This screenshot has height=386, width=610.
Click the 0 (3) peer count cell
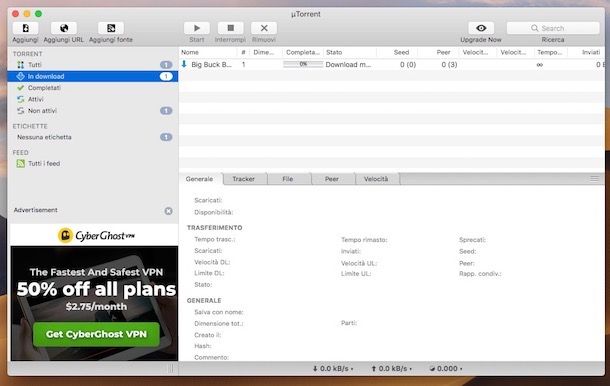pyautogui.click(x=449, y=65)
